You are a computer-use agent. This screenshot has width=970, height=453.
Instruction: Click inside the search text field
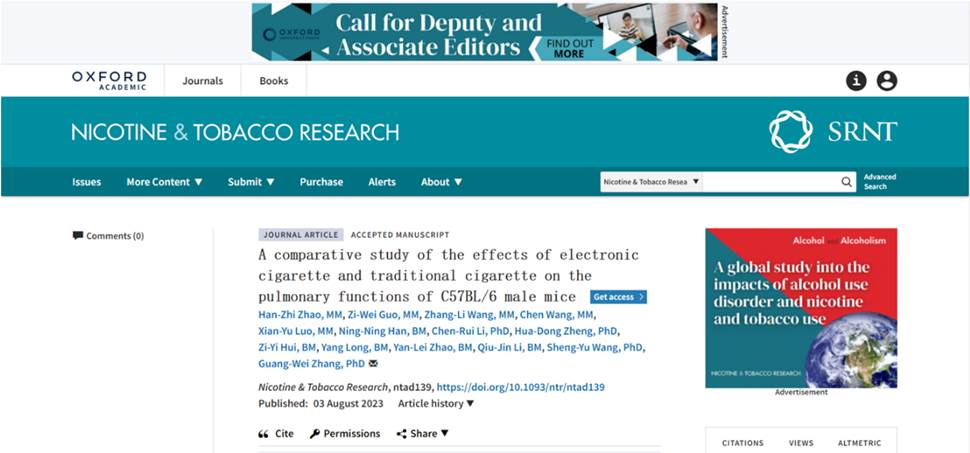pyautogui.click(x=770, y=182)
